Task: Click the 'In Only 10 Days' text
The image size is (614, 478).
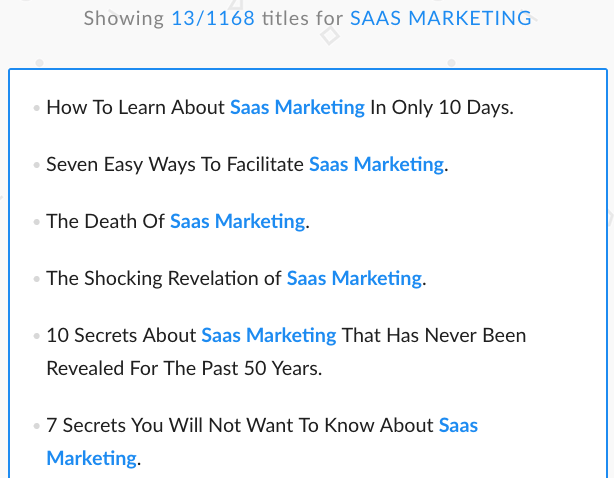Action: [441, 107]
